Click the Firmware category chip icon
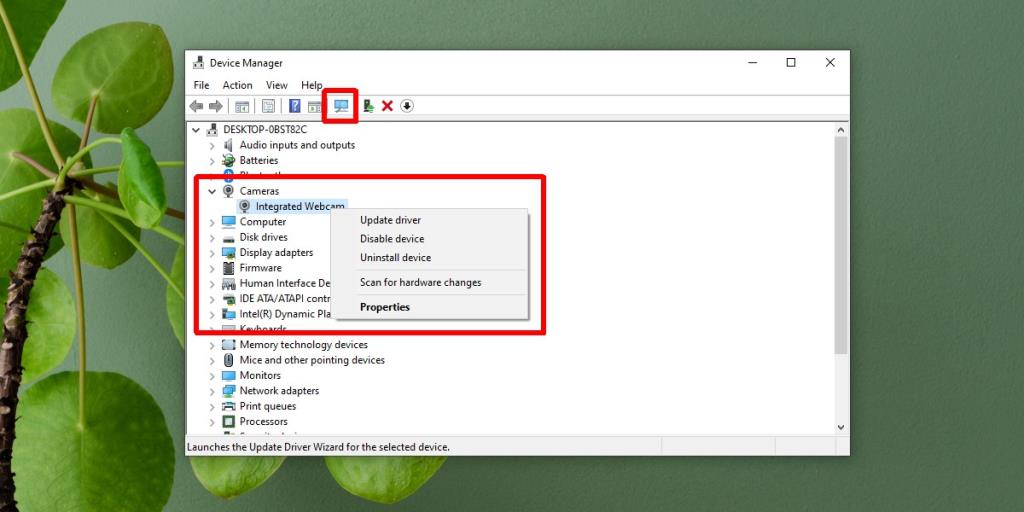The width and height of the screenshot is (1024, 512). (229, 268)
